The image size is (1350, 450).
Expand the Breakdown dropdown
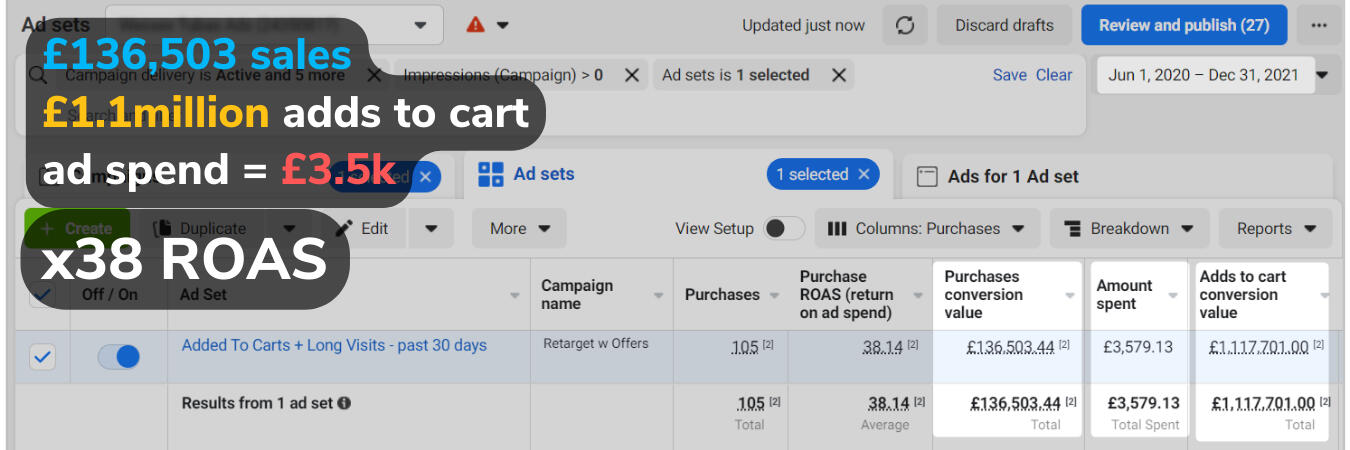[x=1129, y=228]
